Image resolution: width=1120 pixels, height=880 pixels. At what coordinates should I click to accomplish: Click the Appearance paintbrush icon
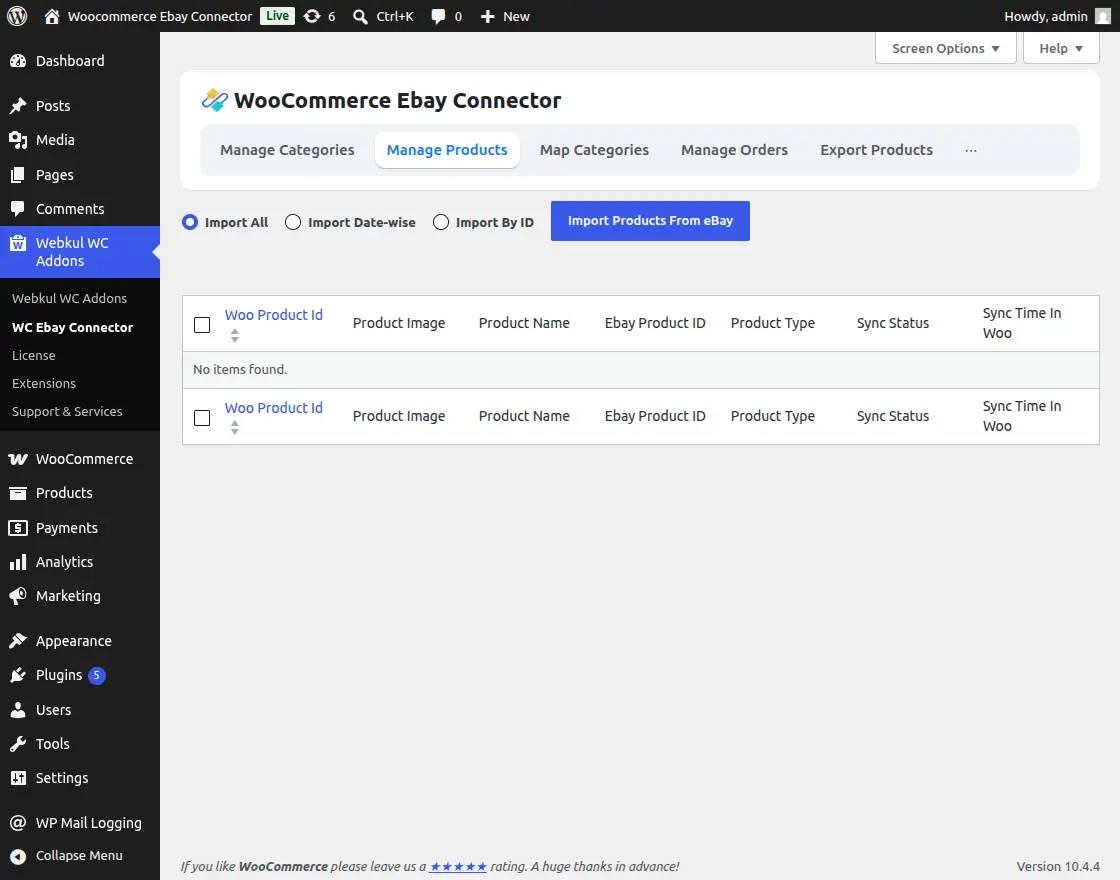pos(18,641)
